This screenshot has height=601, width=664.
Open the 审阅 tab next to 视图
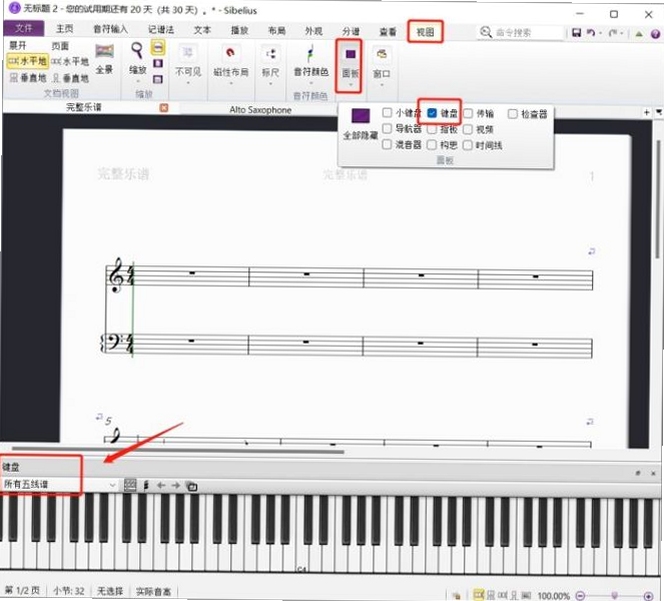(x=388, y=32)
